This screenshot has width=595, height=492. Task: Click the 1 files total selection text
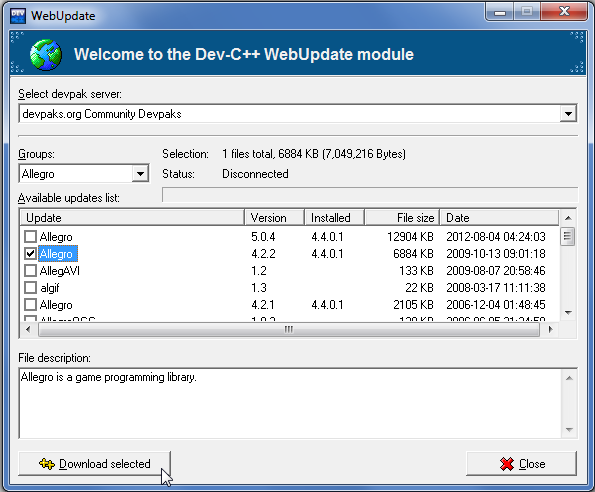[314, 154]
